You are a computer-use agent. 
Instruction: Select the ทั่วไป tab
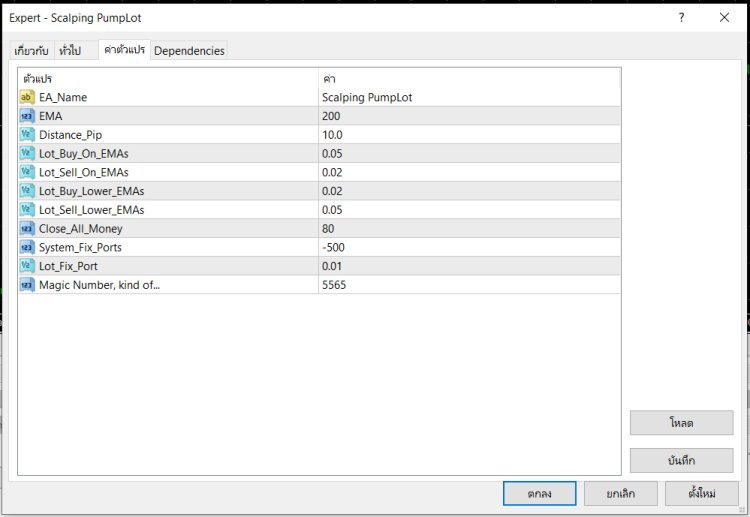(x=70, y=51)
